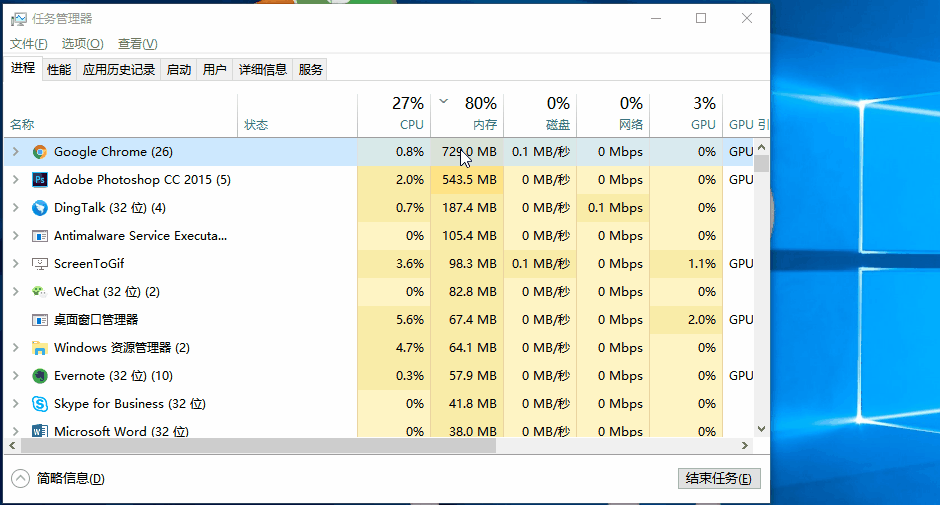Sort processes by 网络 column header
The height and width of the screenshot is (505, 940).
tap(614, 115)
